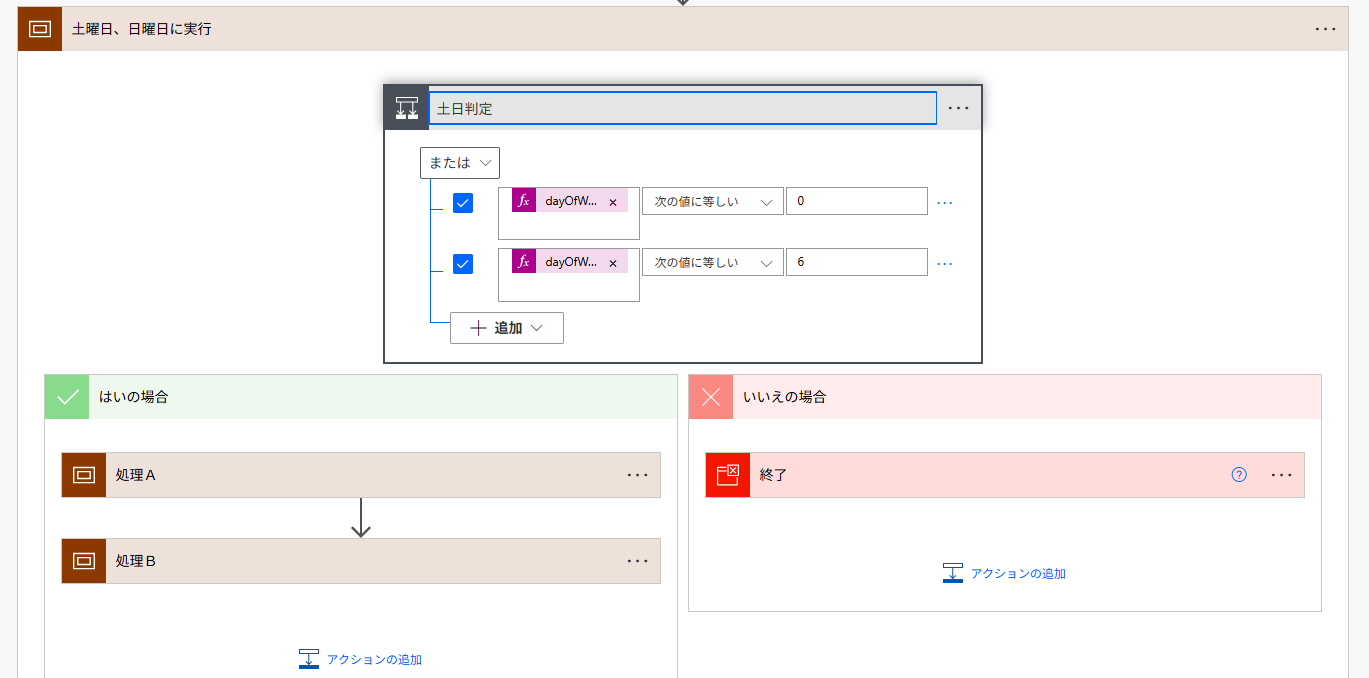This screenshot has height=678, width=1369.
Task: Open the または logic operator dropdown
Action: click(x=460, y=163)
